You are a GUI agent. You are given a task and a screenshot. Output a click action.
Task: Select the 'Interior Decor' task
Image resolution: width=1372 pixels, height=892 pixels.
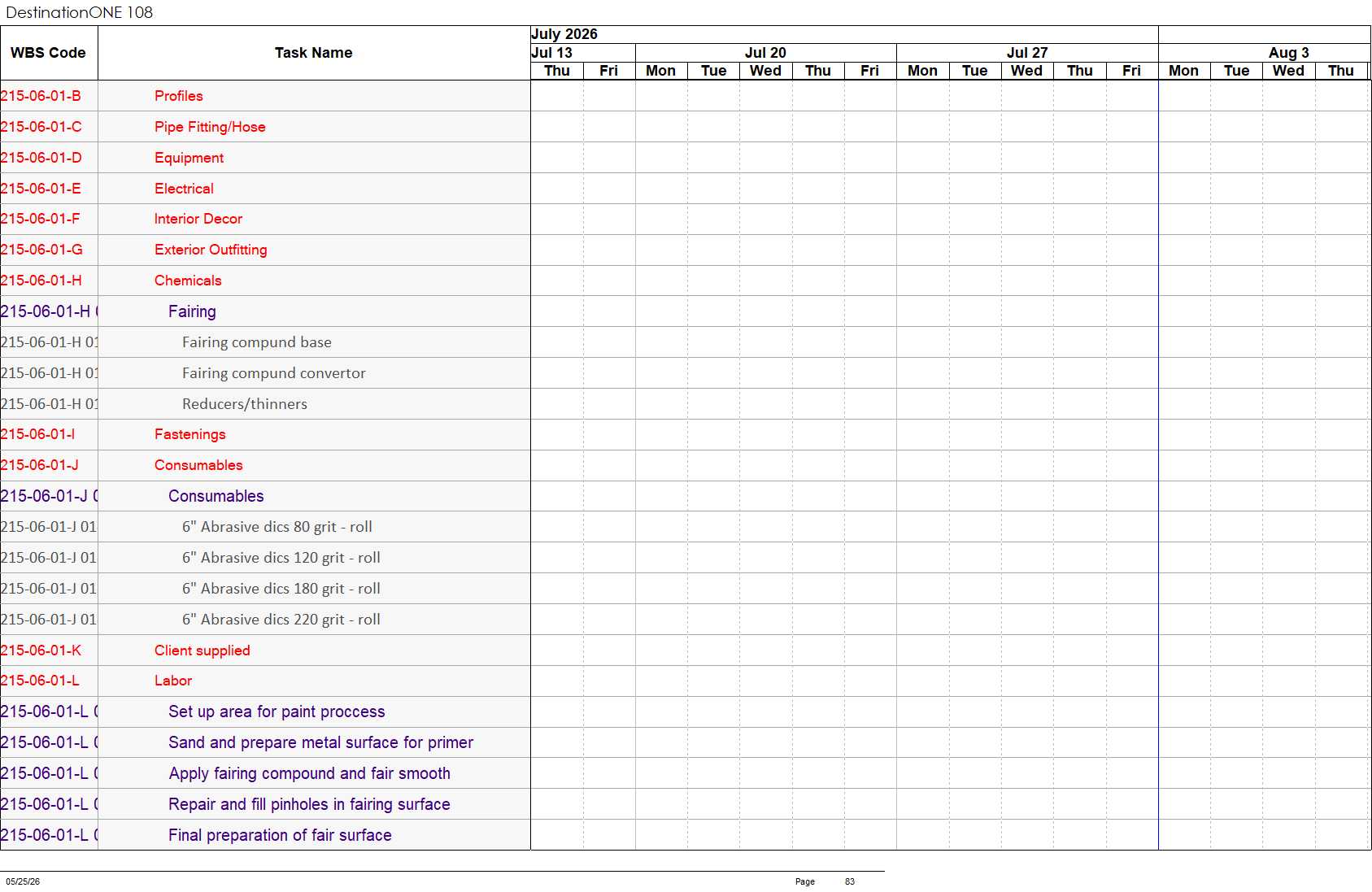[x=198, y=219]
